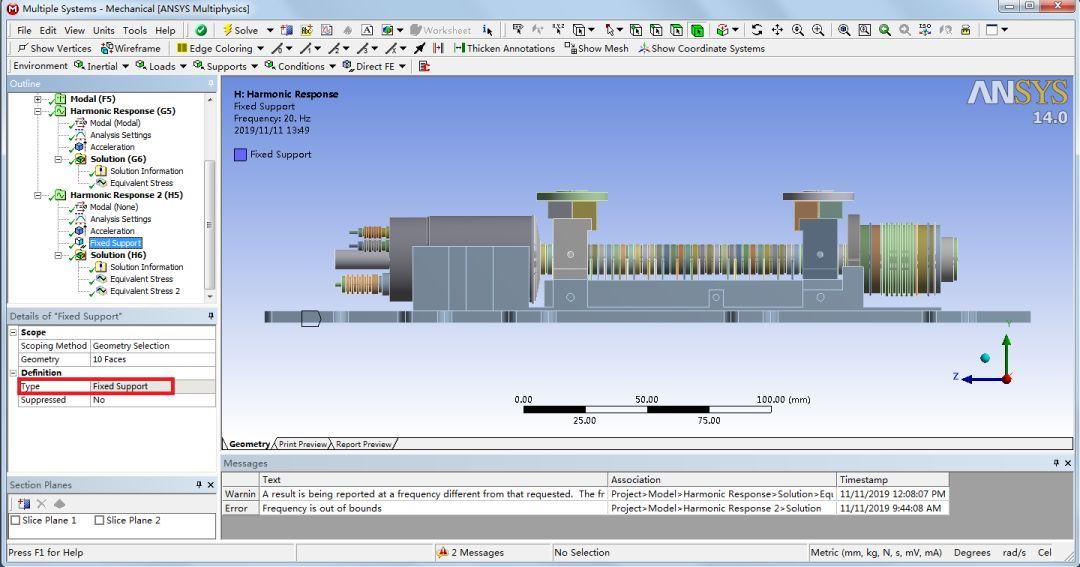
Task: Activate the Pan view tool
Action: [777, 30]
